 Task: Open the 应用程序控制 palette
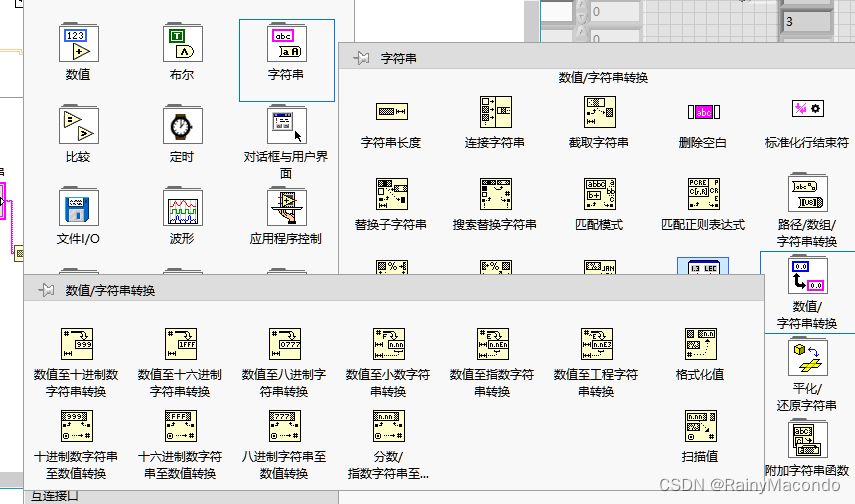coord(287,207)
